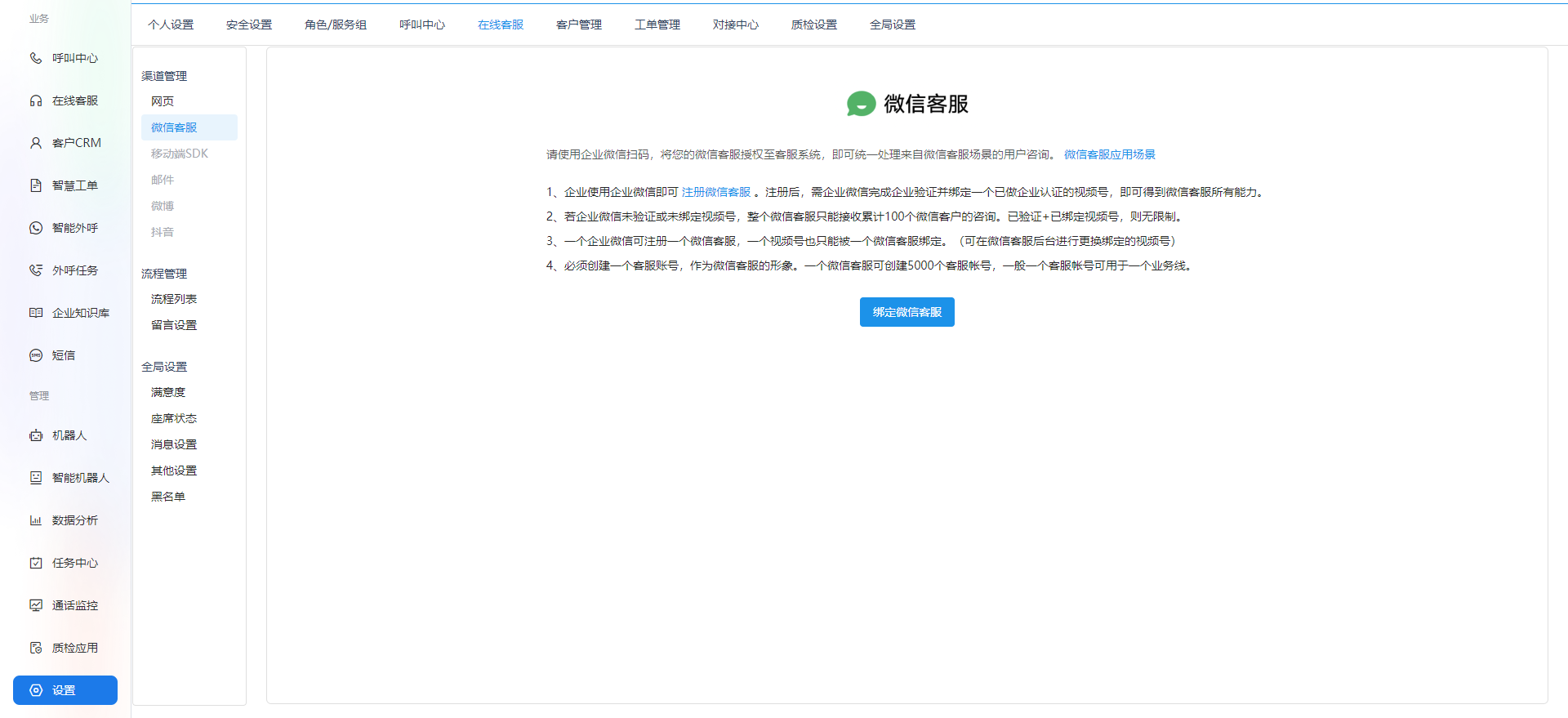1568x718 pixels.
Task: Click the 外呼任务 icon in sidebar
Action: click(36, 270)
